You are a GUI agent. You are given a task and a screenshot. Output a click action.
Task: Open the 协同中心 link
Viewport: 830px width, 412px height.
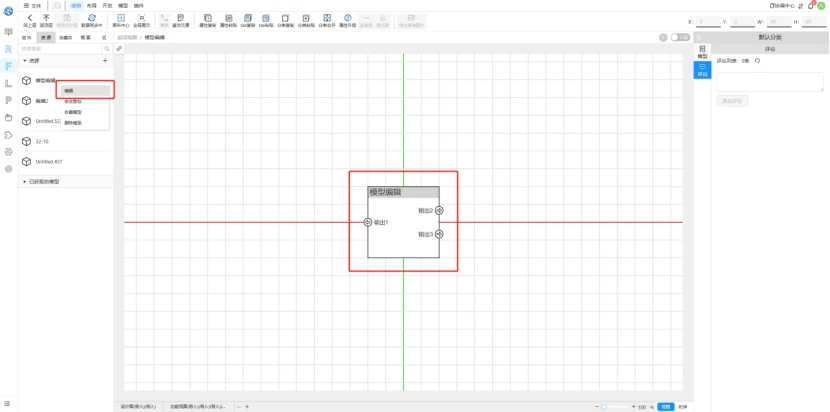point(782,5)
